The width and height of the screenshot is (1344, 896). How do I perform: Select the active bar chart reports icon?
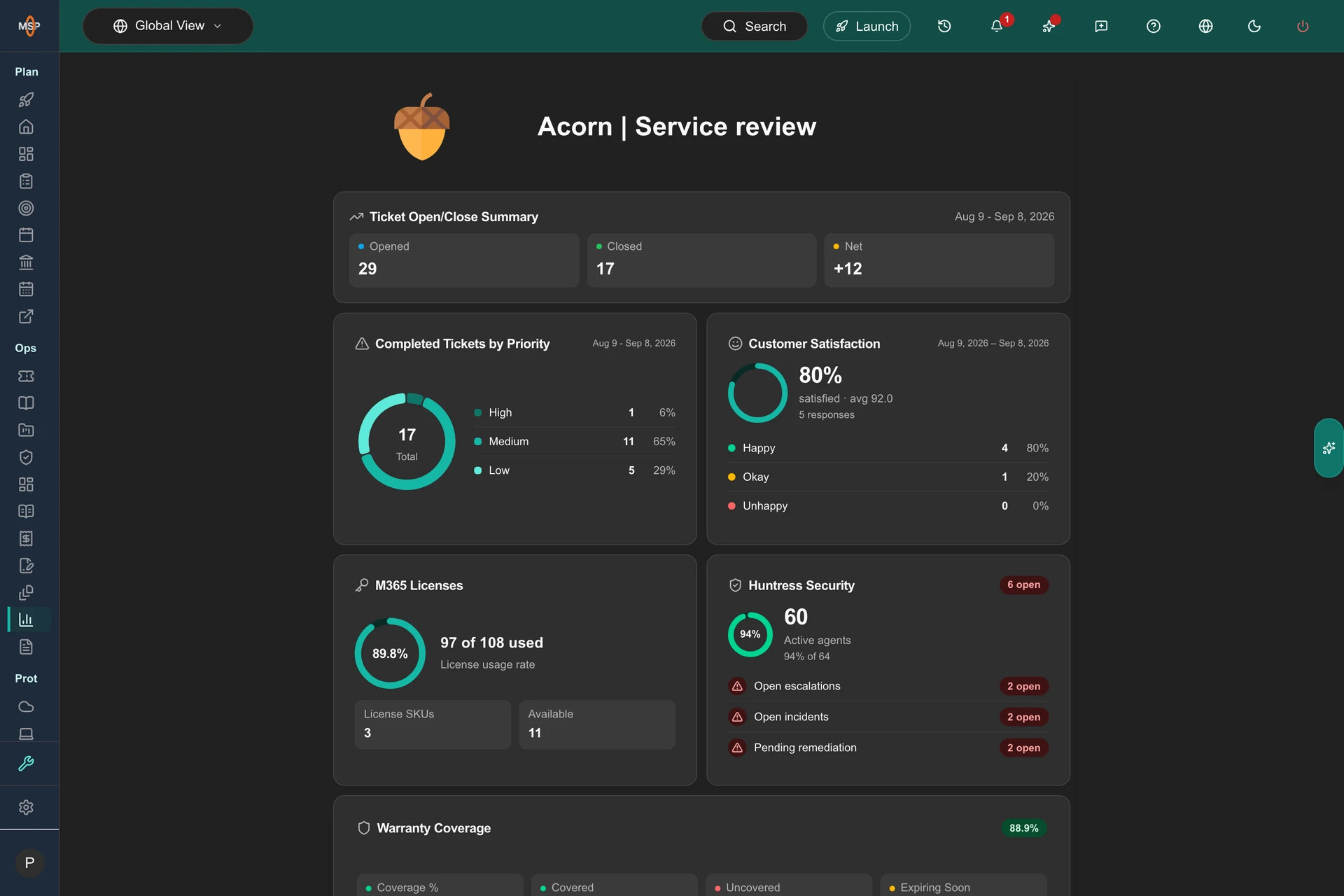pyautogui.click(x=26, y=619)
